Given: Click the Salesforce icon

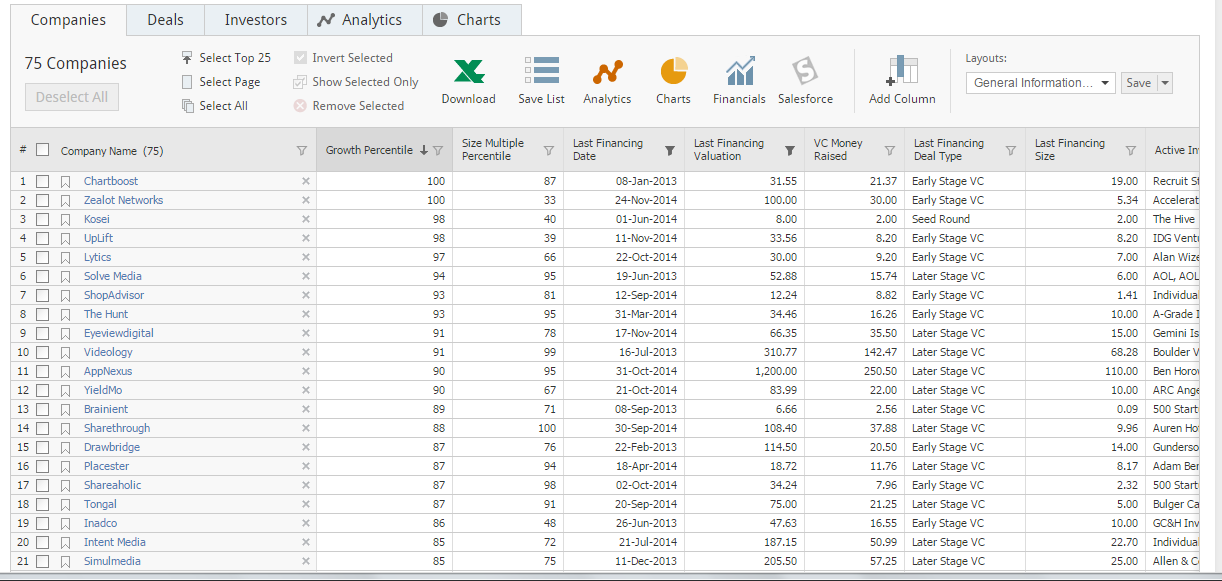Looking at the screenshot, I should tap(805, 72).
